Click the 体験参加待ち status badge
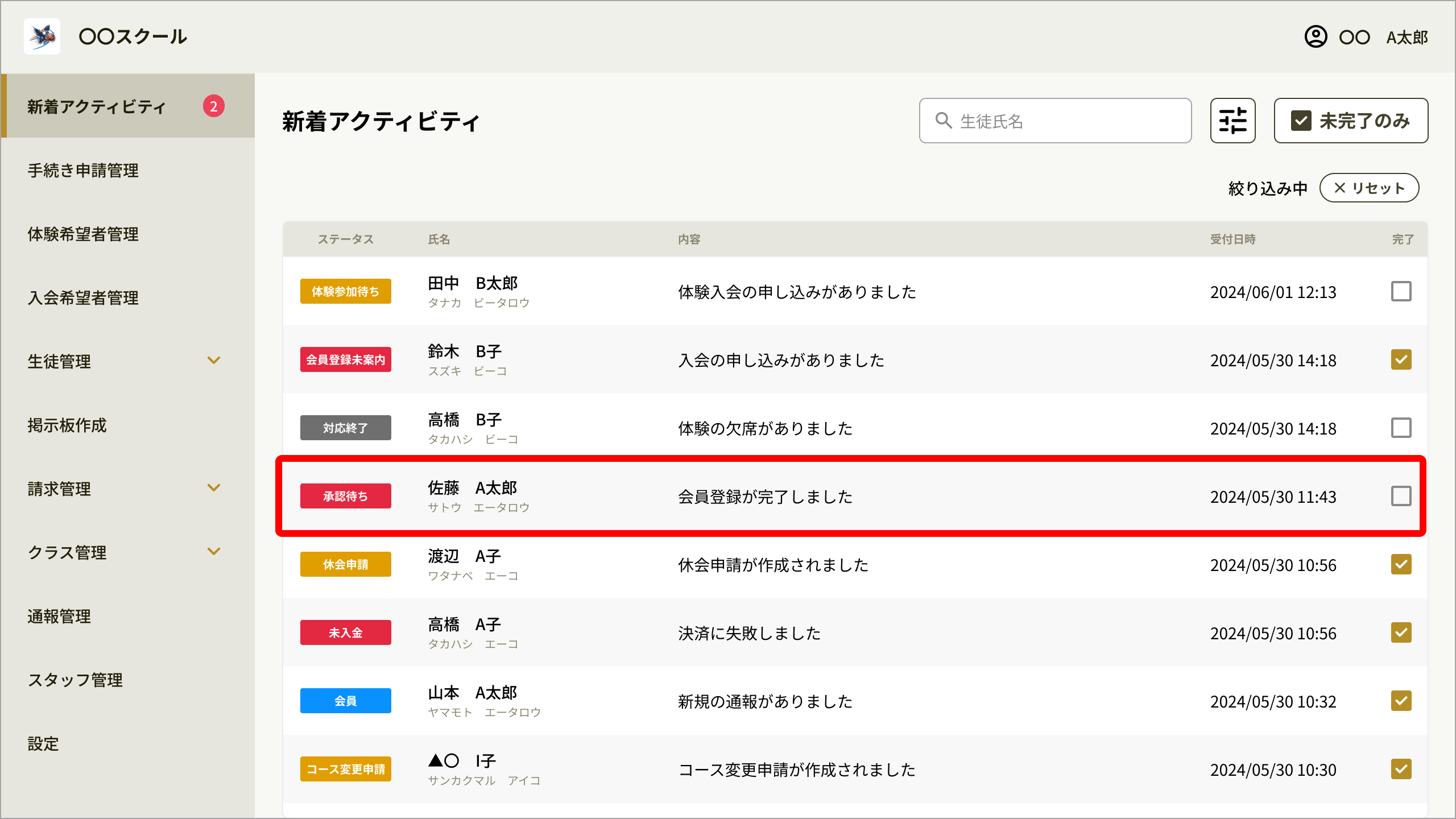The height and width of the screenshot is (819, 1456). tap(346, 291)
